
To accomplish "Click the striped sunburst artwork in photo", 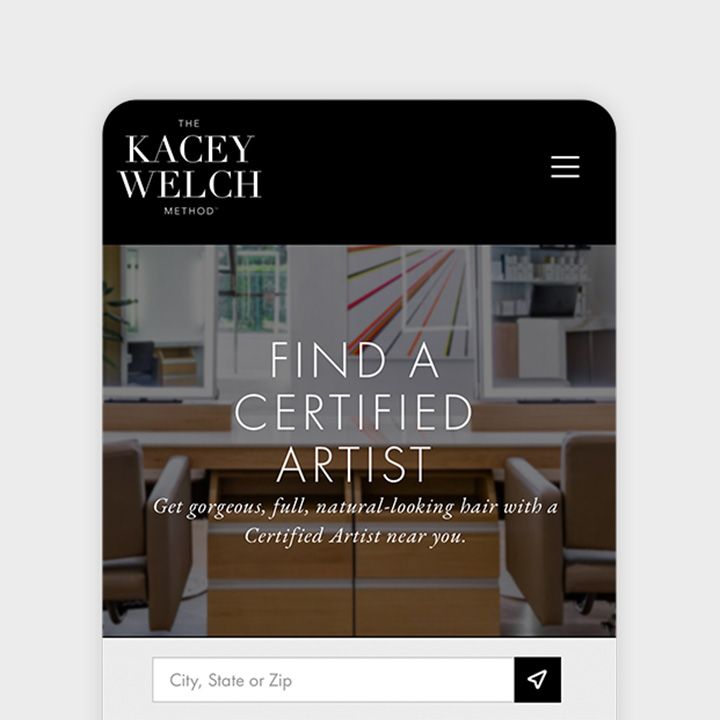I will tap(409, 298).
